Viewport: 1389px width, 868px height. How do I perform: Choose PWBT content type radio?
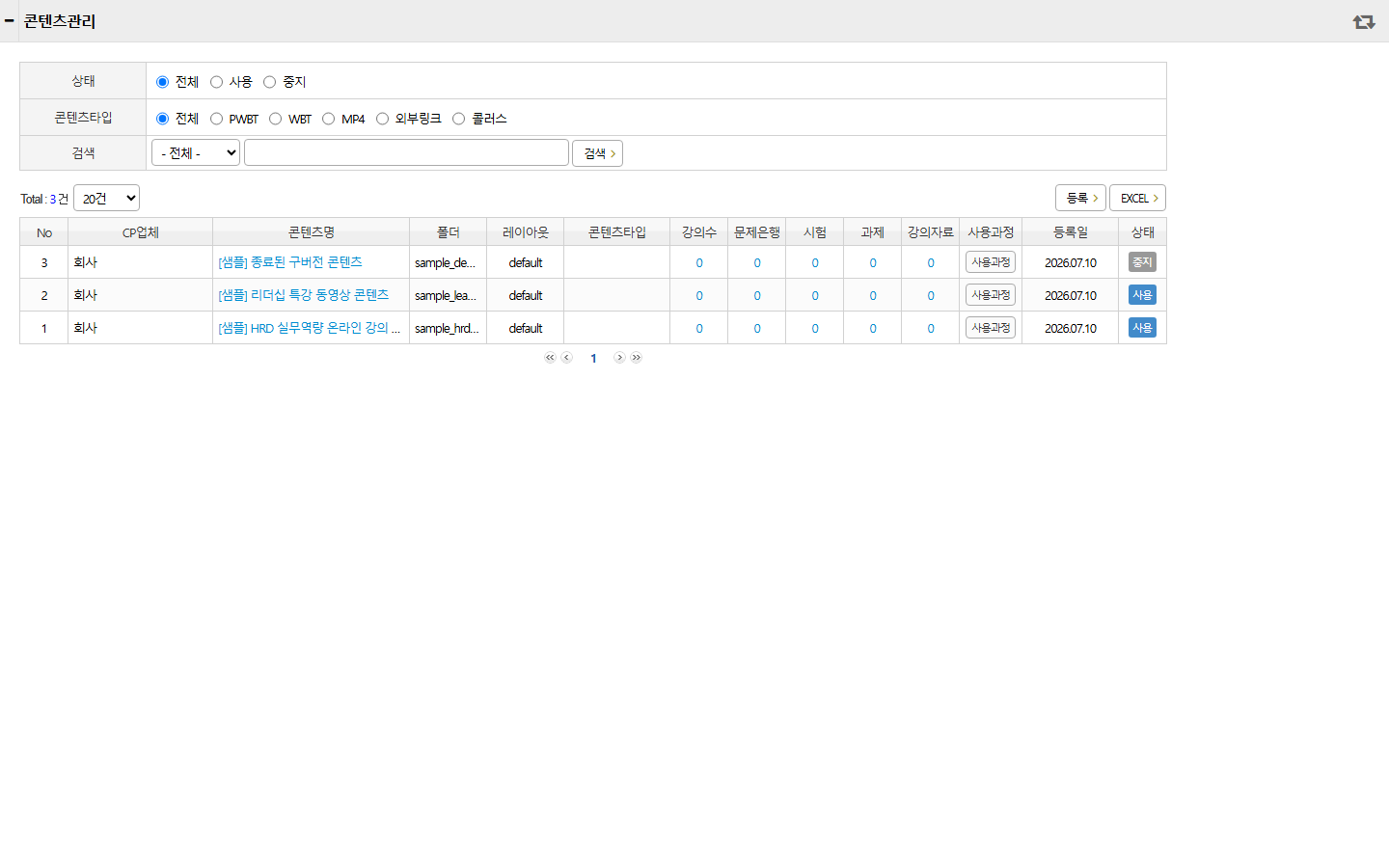tap(216, 119)
